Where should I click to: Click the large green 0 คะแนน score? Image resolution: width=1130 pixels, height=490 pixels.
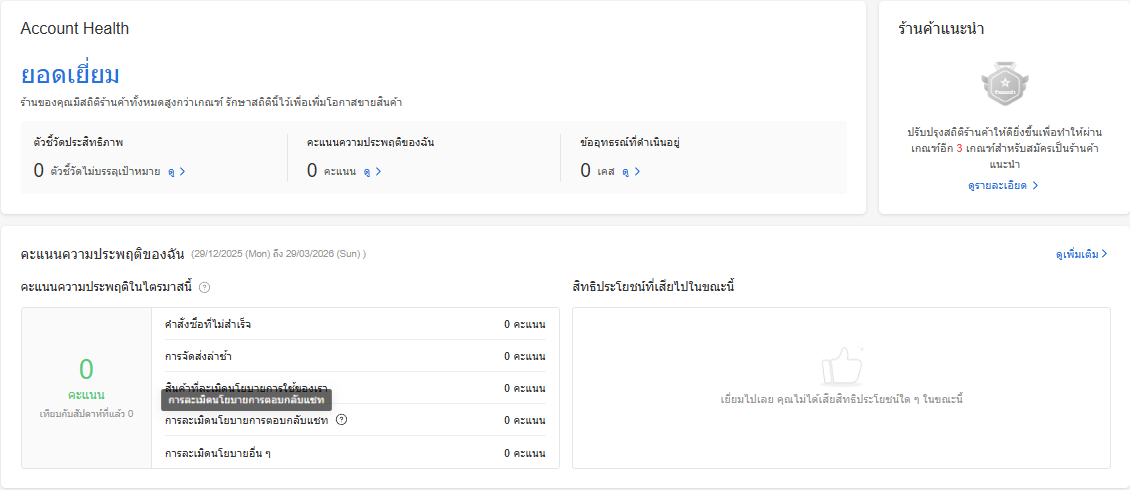86,371
